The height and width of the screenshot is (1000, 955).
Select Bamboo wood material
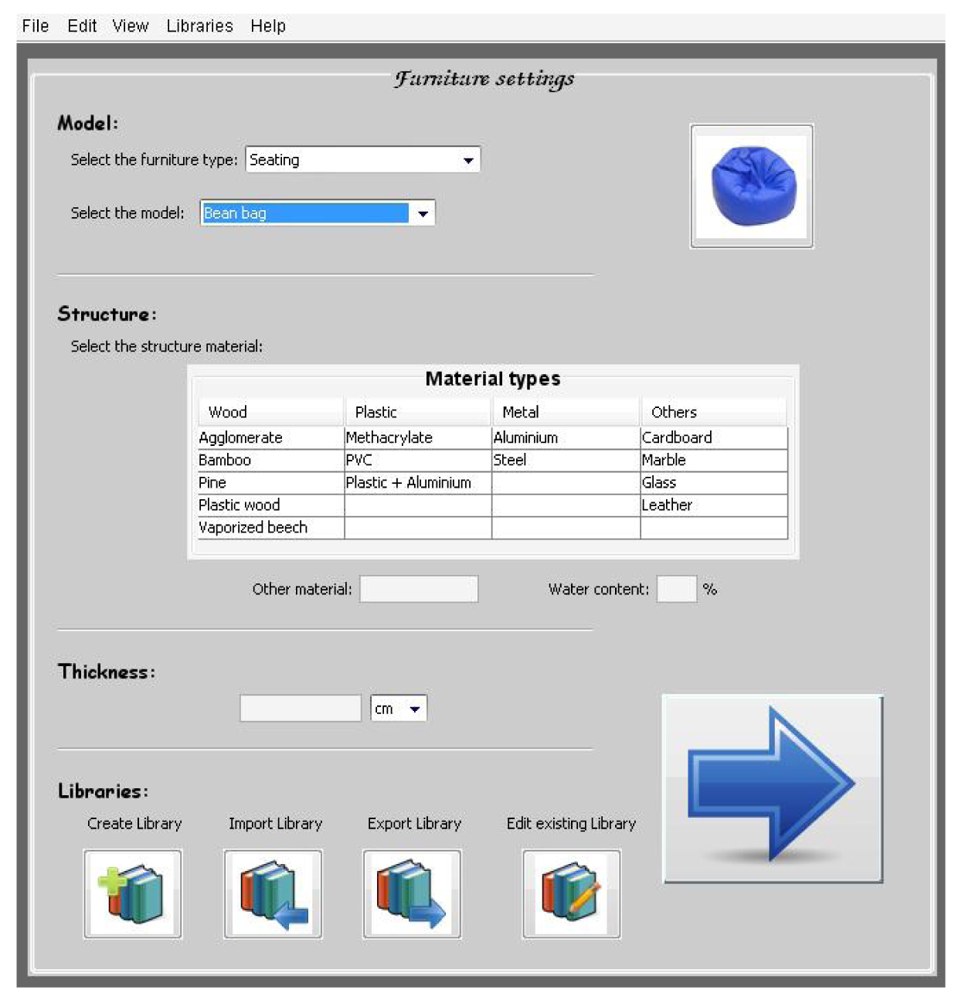pyautogui.click(x=271, y=460)
